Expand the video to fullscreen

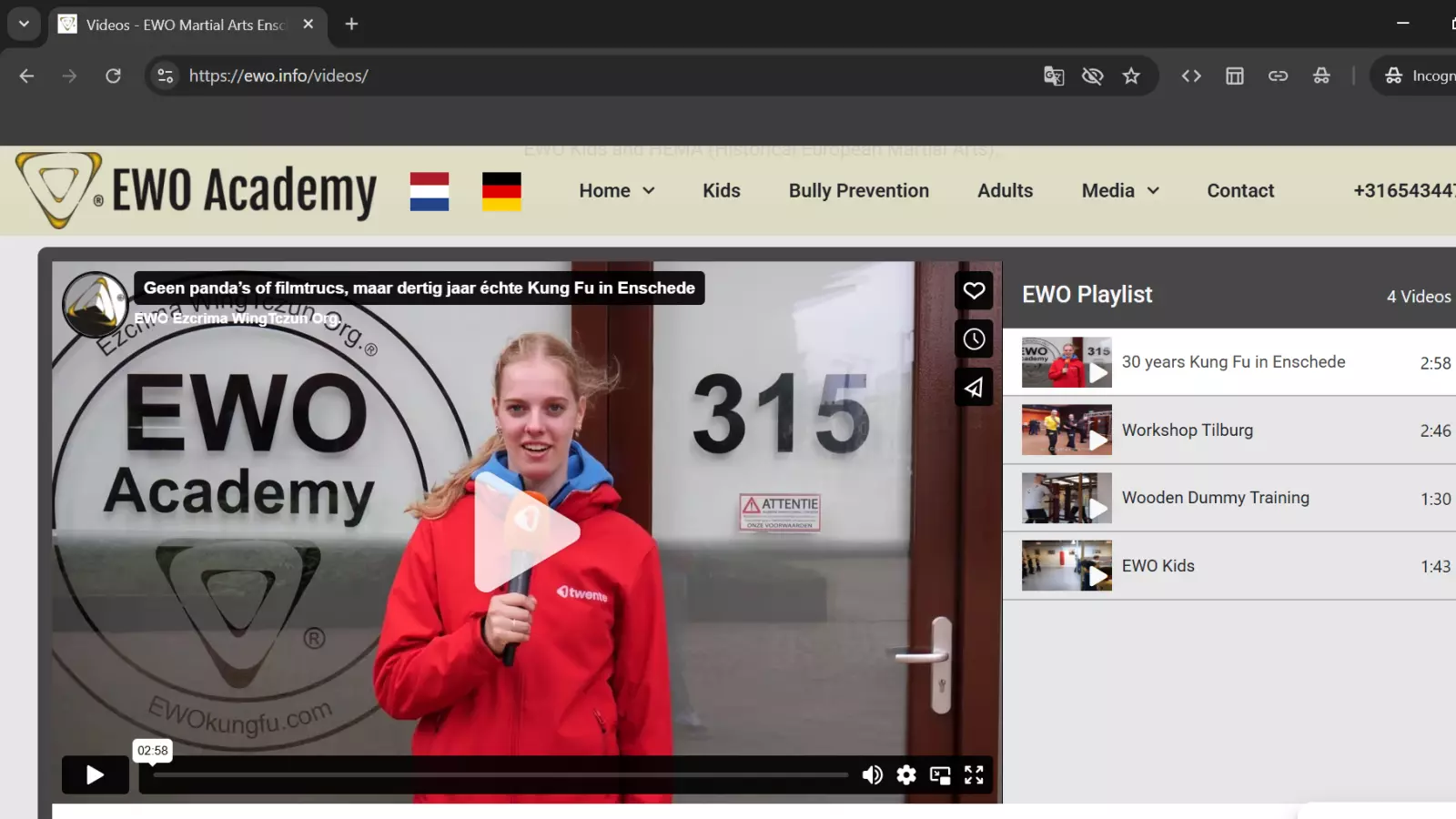[x=974, y=774]
